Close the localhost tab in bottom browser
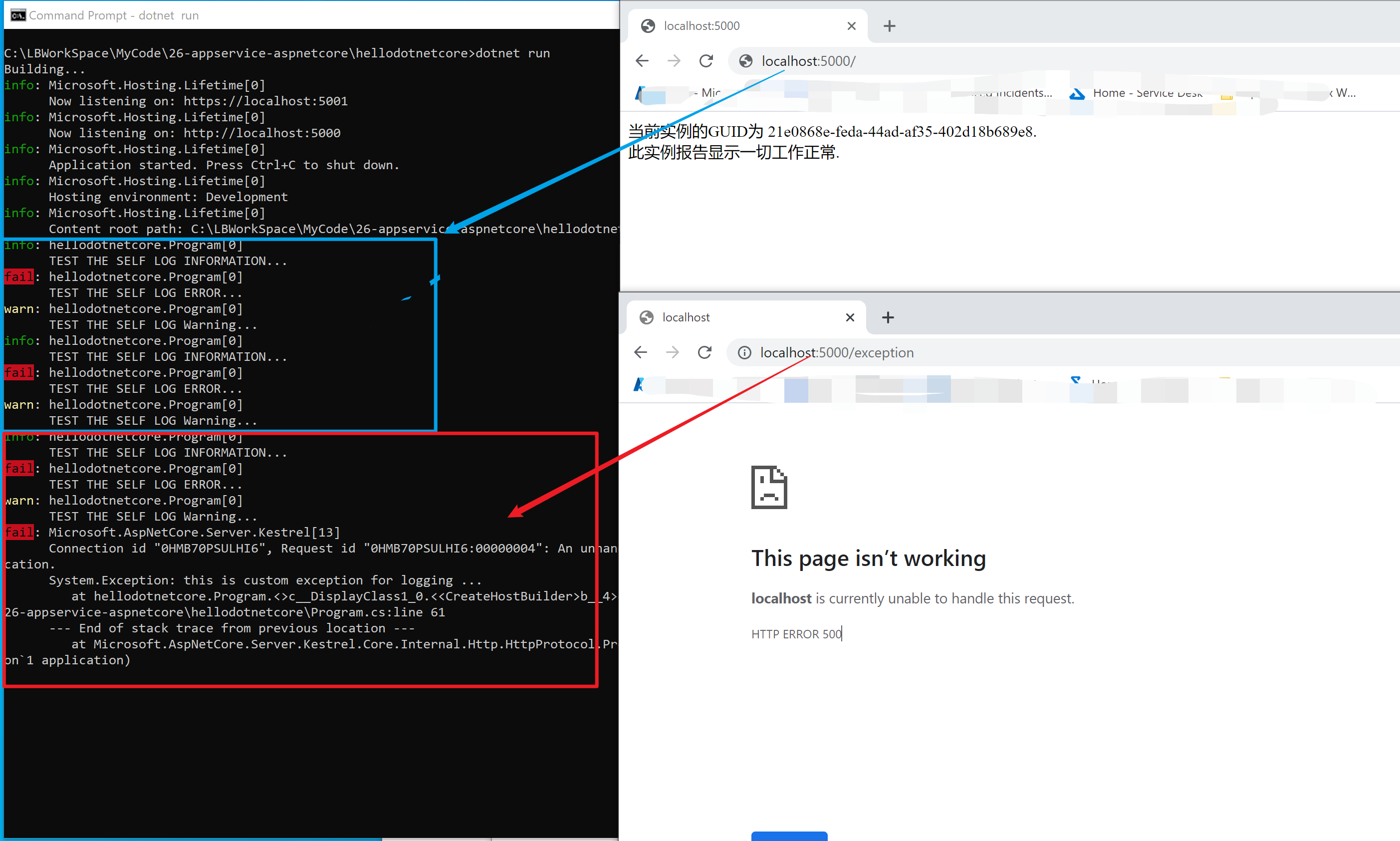The height and width of the screenshot is (841, 1400). (850, 317)
